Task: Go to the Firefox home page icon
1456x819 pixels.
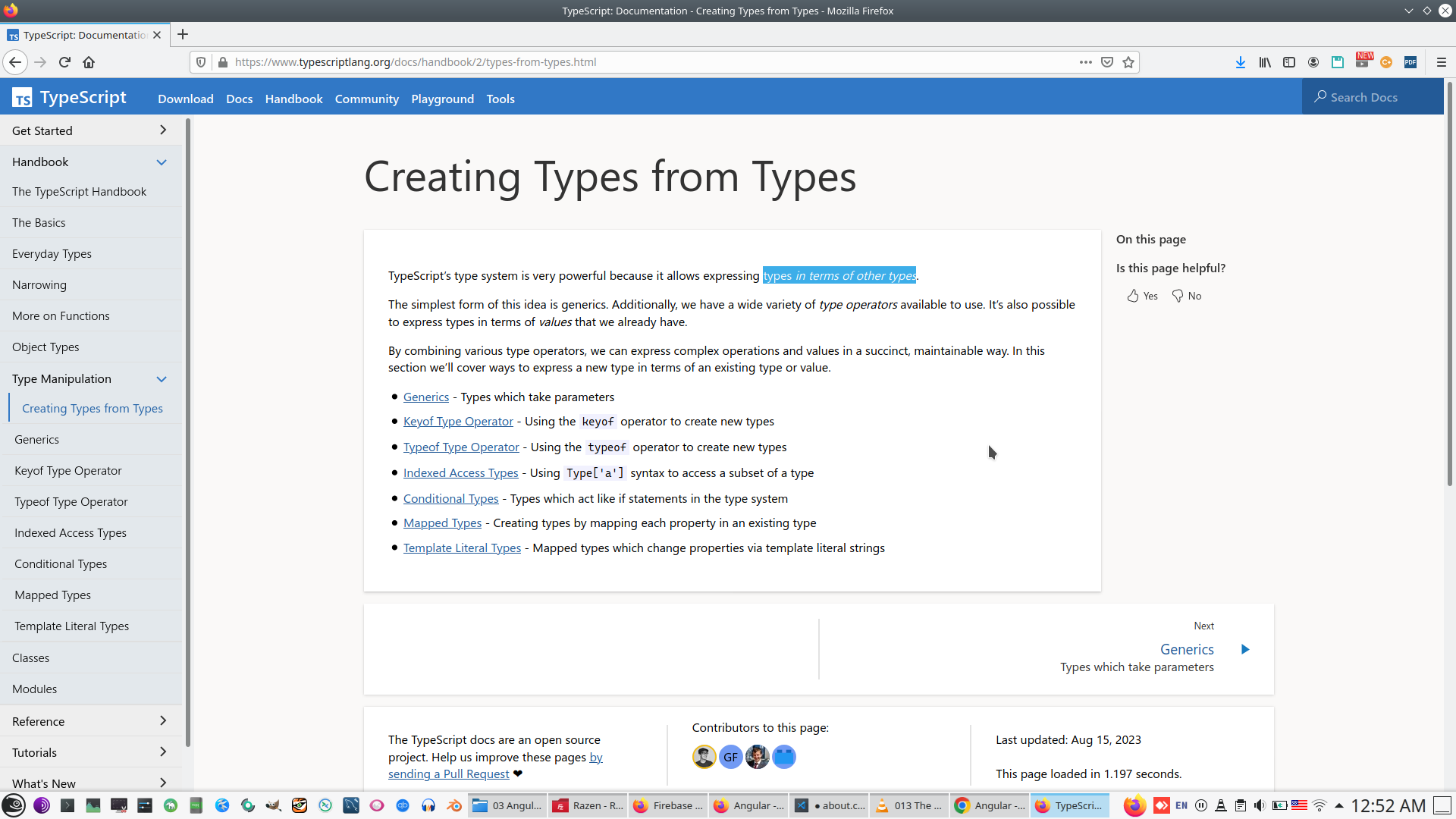Action: (89, 62)
